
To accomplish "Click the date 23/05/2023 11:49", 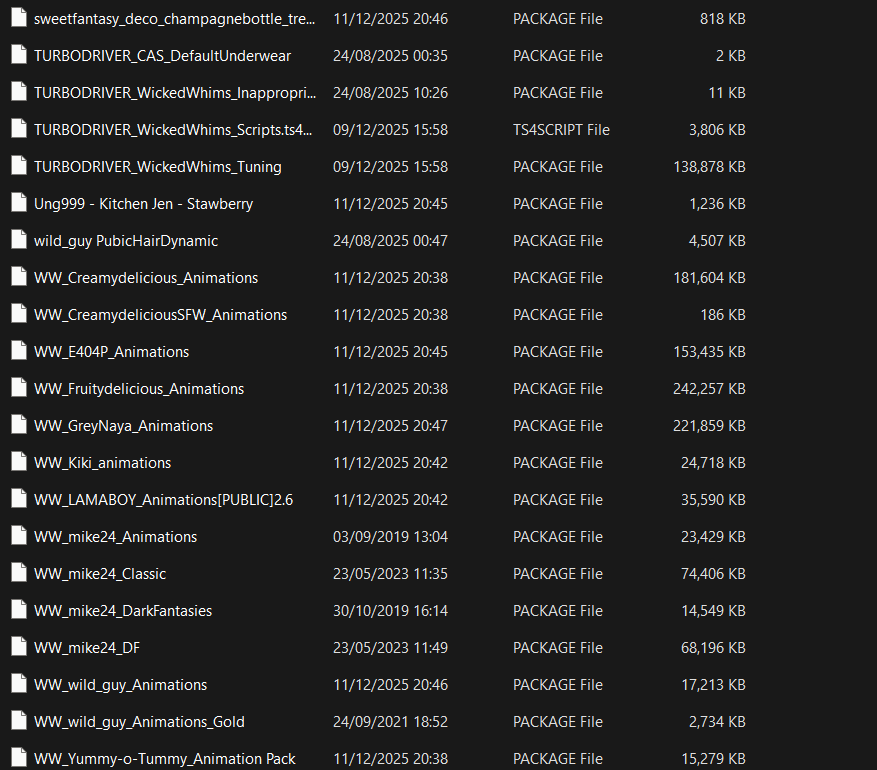I will tap(390, 648).
